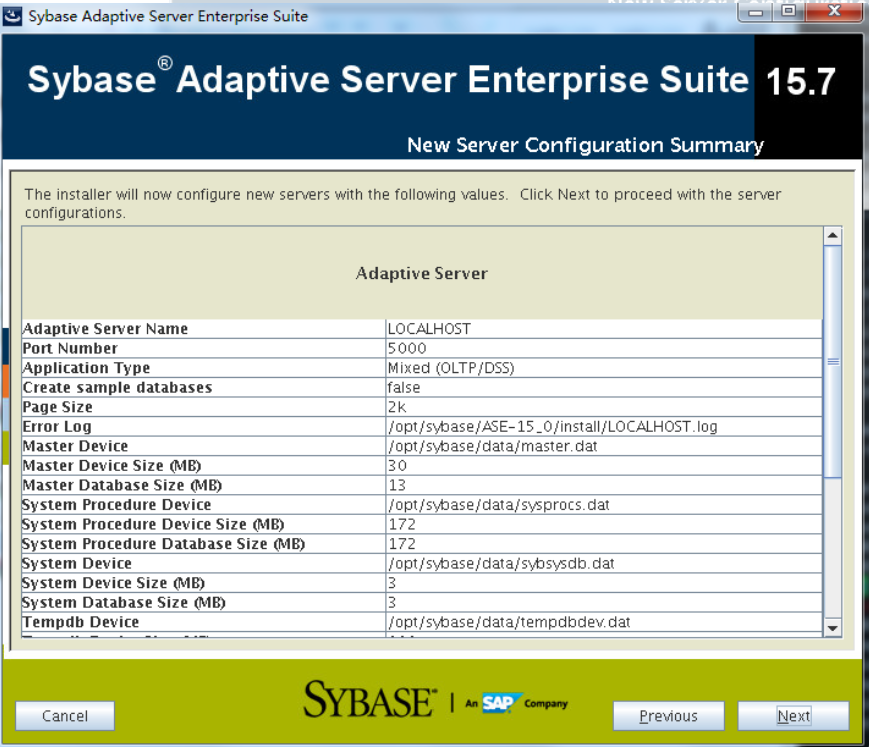Click the scrollbar down arrow
The height and width of the screenshot is (748, 869).
832,628
